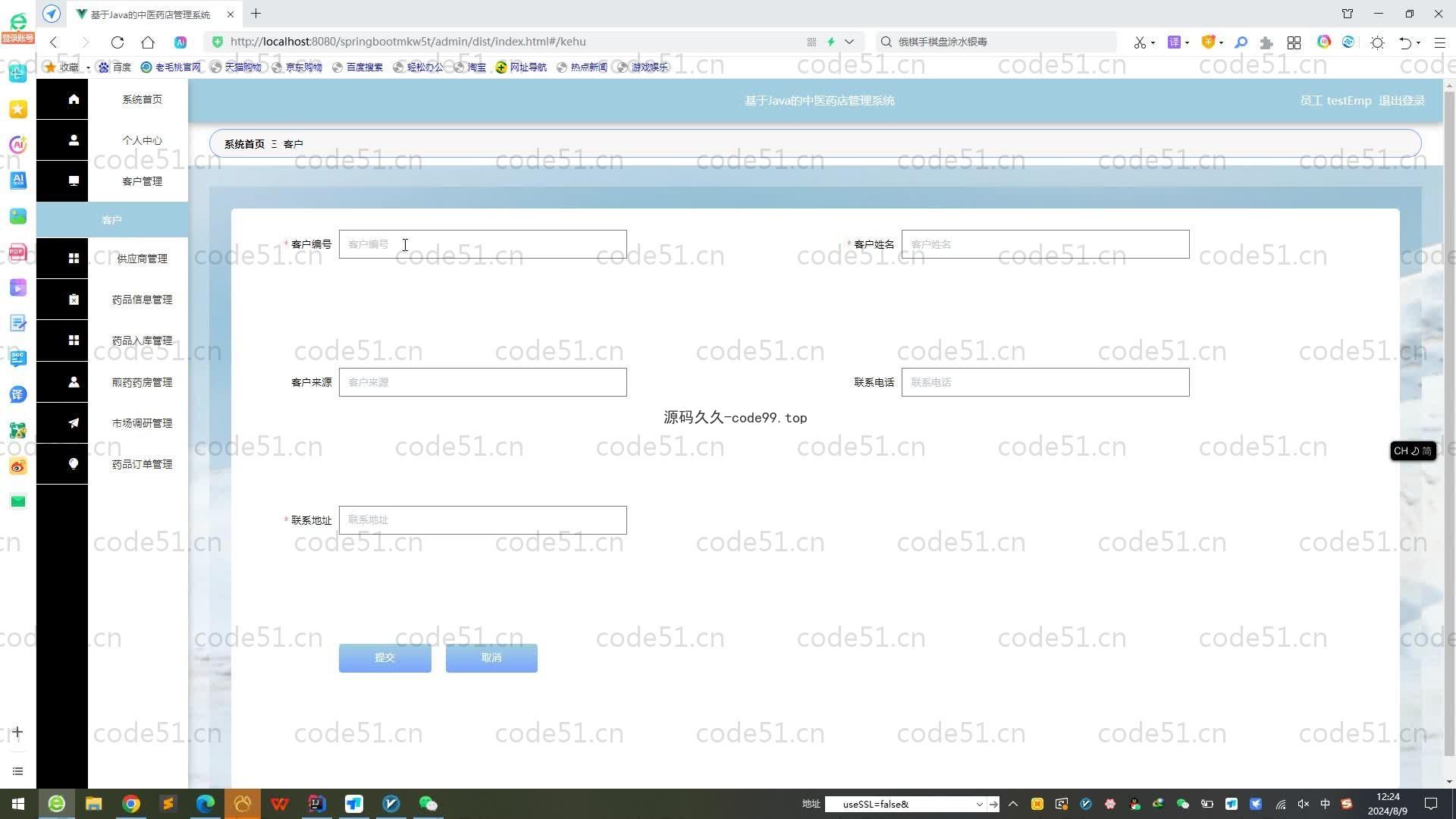Click the page vertical scrollbar
1456x819 pixels.
coord(1449,425)
